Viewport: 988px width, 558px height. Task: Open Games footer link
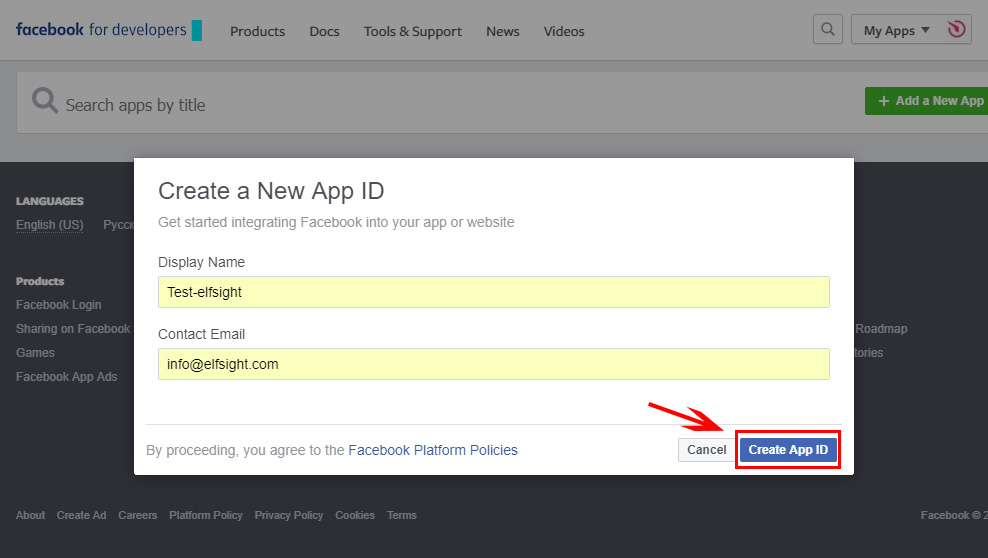click(x=35, y=353)
